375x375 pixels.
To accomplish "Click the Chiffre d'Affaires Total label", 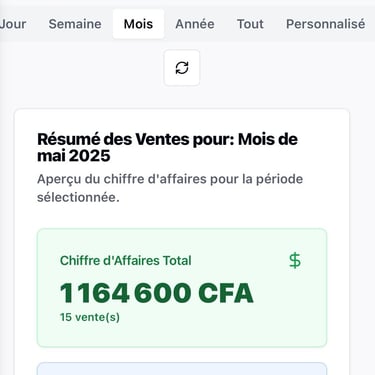I will pyautogui.click(x=126, y=260).
